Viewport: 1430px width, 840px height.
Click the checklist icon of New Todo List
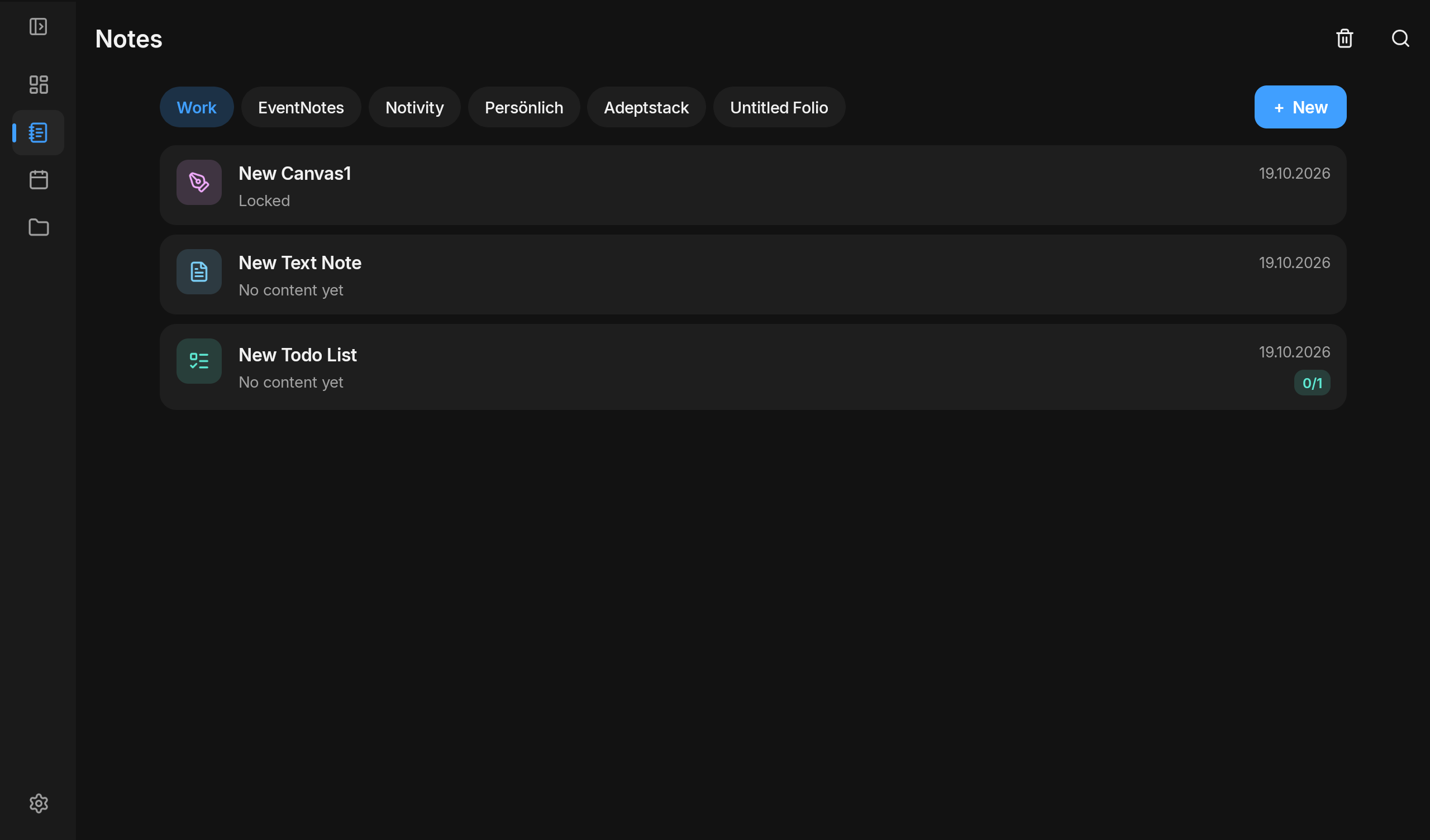[x=199, y=361]
